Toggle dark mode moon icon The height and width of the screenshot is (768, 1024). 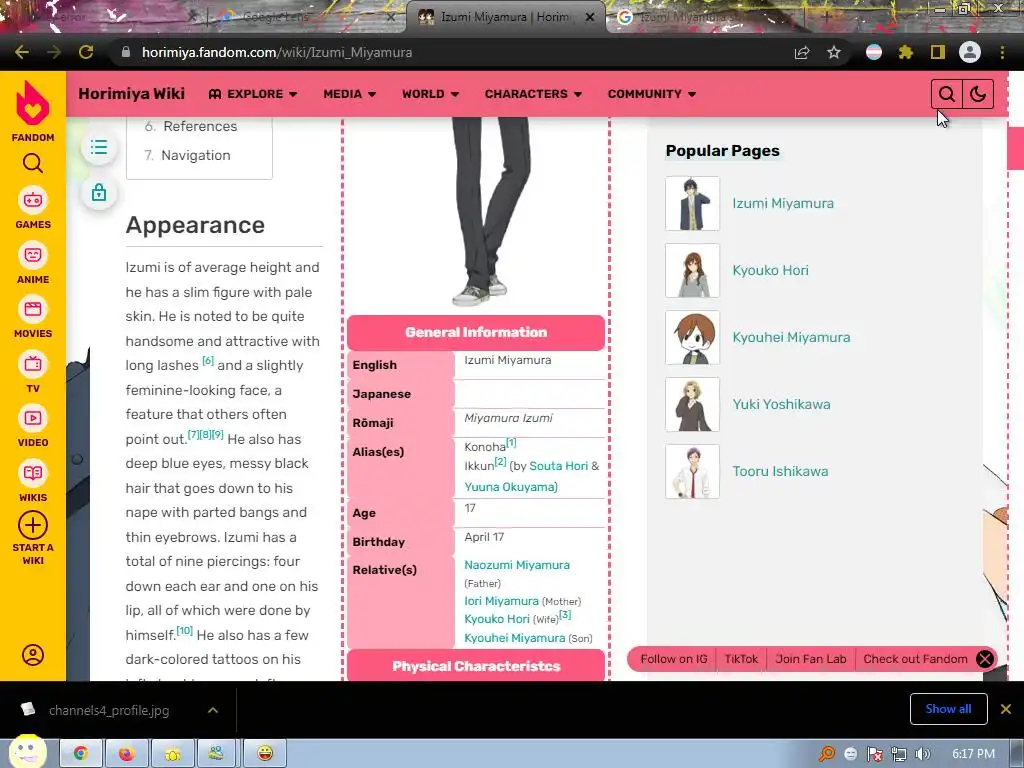point(978,94)
